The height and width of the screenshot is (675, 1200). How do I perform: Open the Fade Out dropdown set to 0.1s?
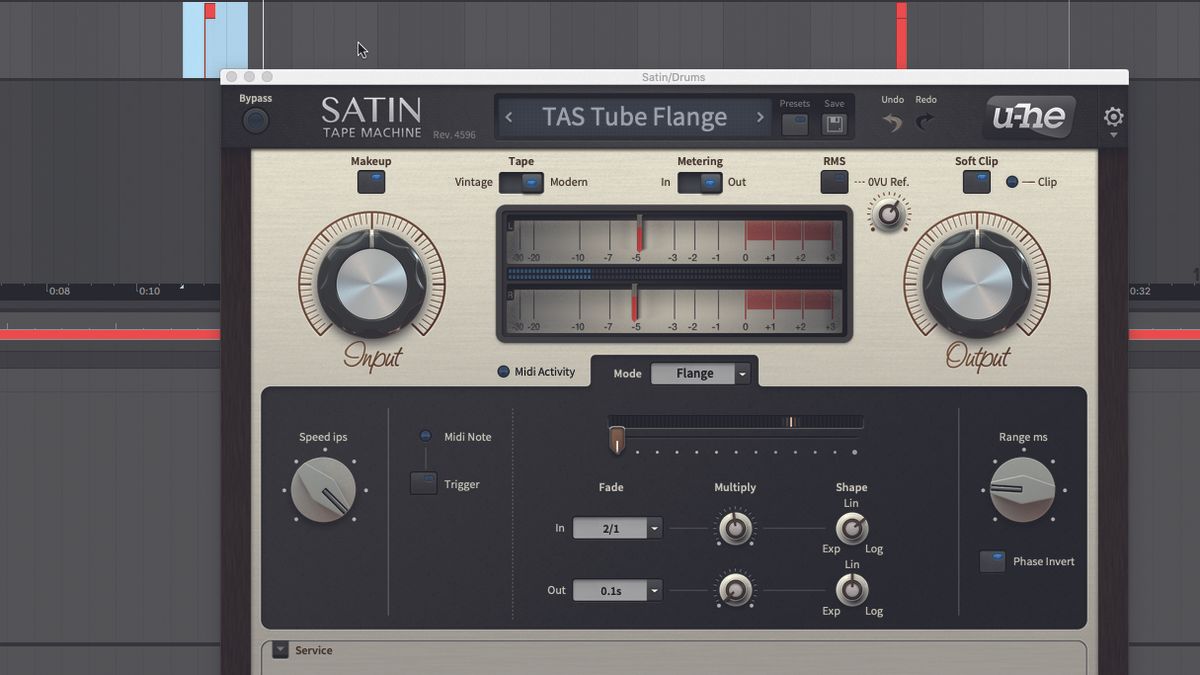pyautogui.click(x=617, y=590)
